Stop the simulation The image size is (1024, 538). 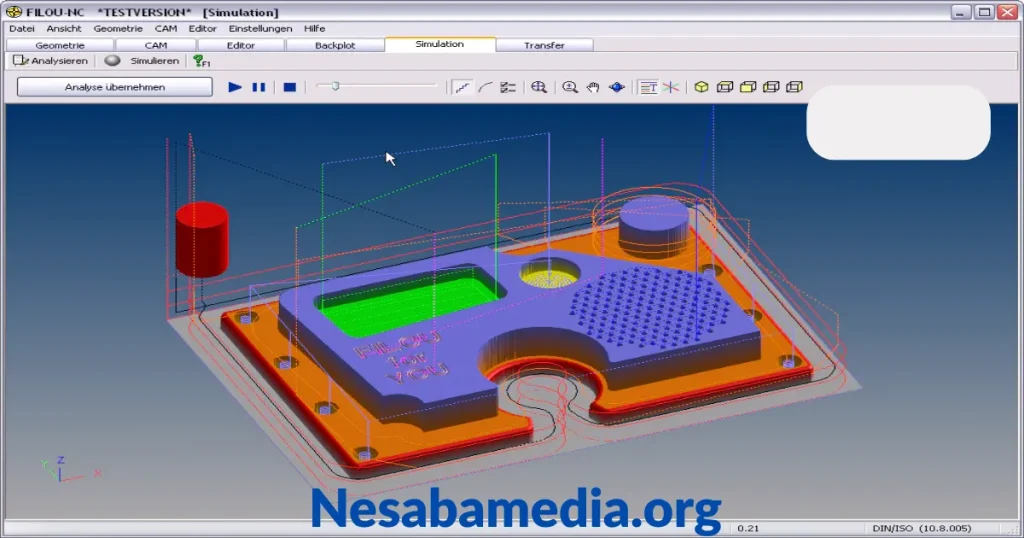(x=290, y=87)
